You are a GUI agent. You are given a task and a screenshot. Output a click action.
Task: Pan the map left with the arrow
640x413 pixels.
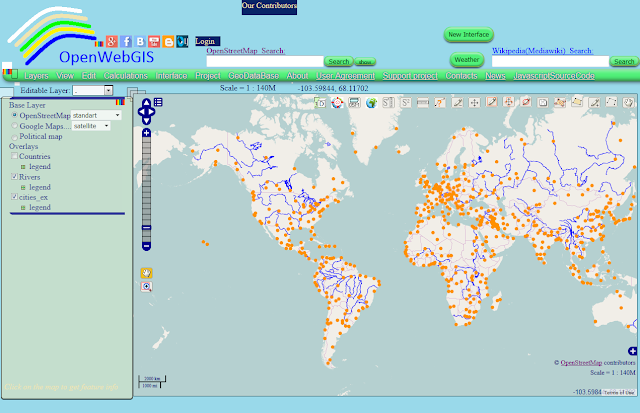pos(141,111)
